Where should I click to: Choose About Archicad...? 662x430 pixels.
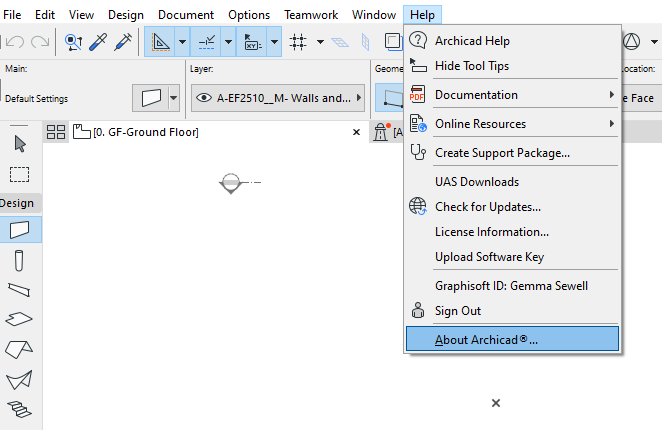513,339
